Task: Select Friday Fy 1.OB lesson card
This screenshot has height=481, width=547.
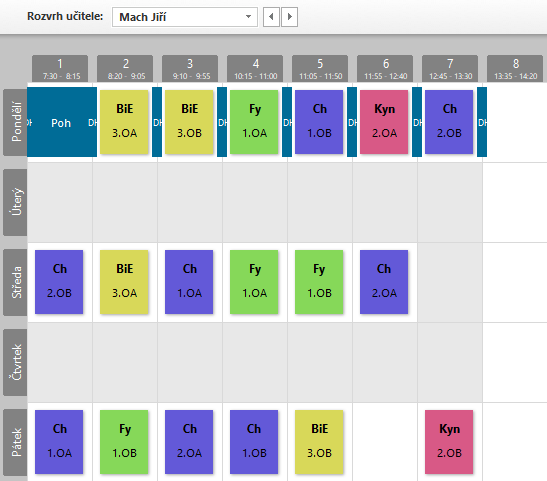Action: pos(124,442)
